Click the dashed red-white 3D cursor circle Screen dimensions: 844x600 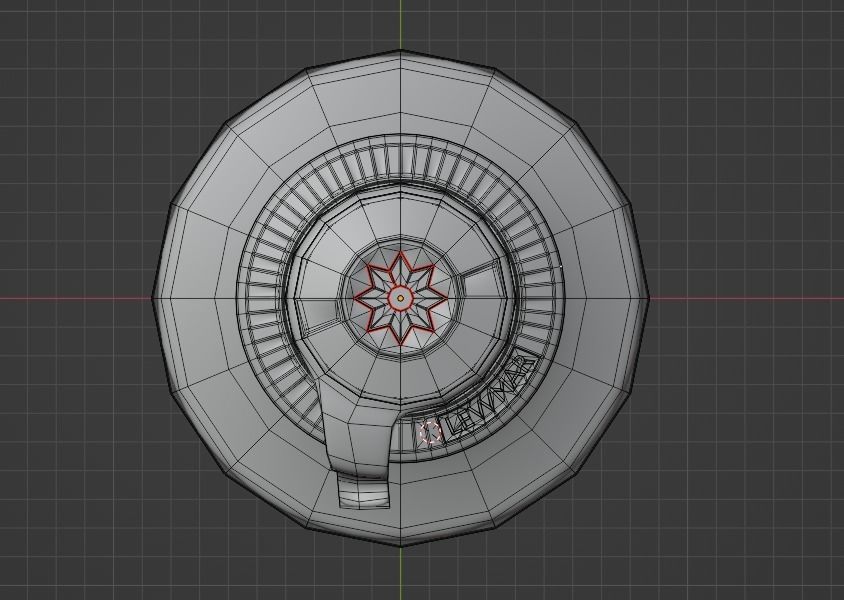coord(431,432)
